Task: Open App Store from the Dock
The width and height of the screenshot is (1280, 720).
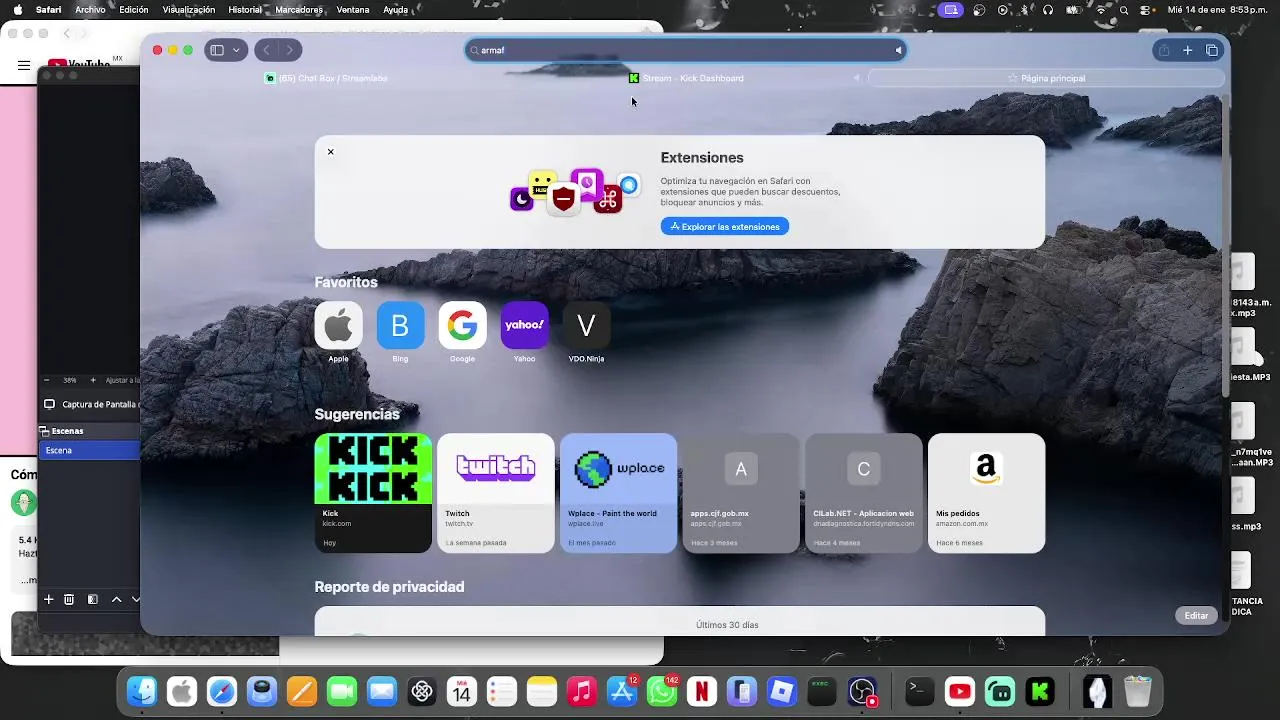Action: [x=622, y=691]
